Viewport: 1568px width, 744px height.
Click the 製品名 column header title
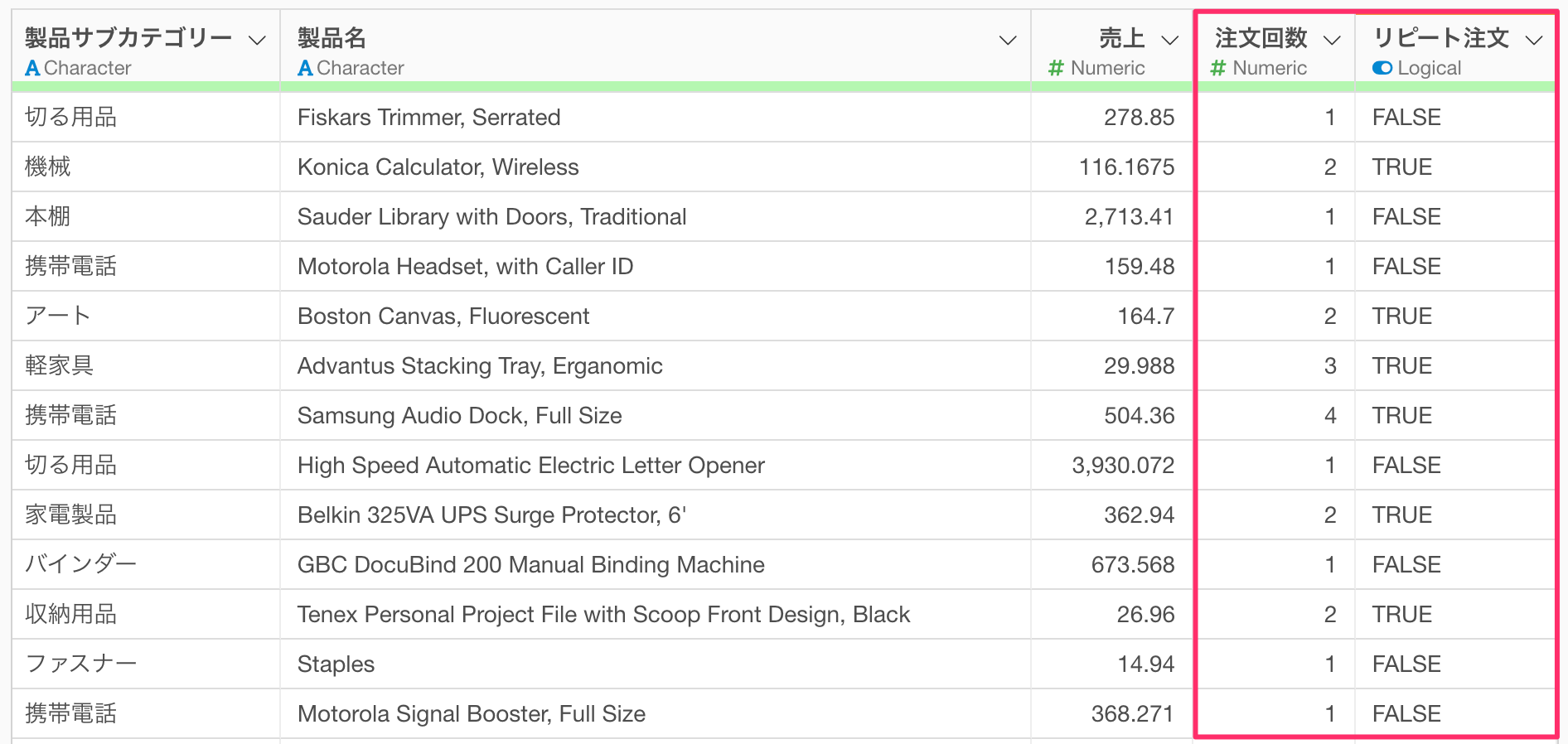tap(332, 38)
